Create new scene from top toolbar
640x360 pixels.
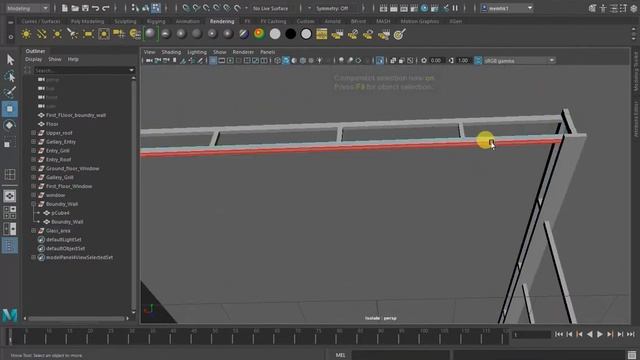[64, 8]
